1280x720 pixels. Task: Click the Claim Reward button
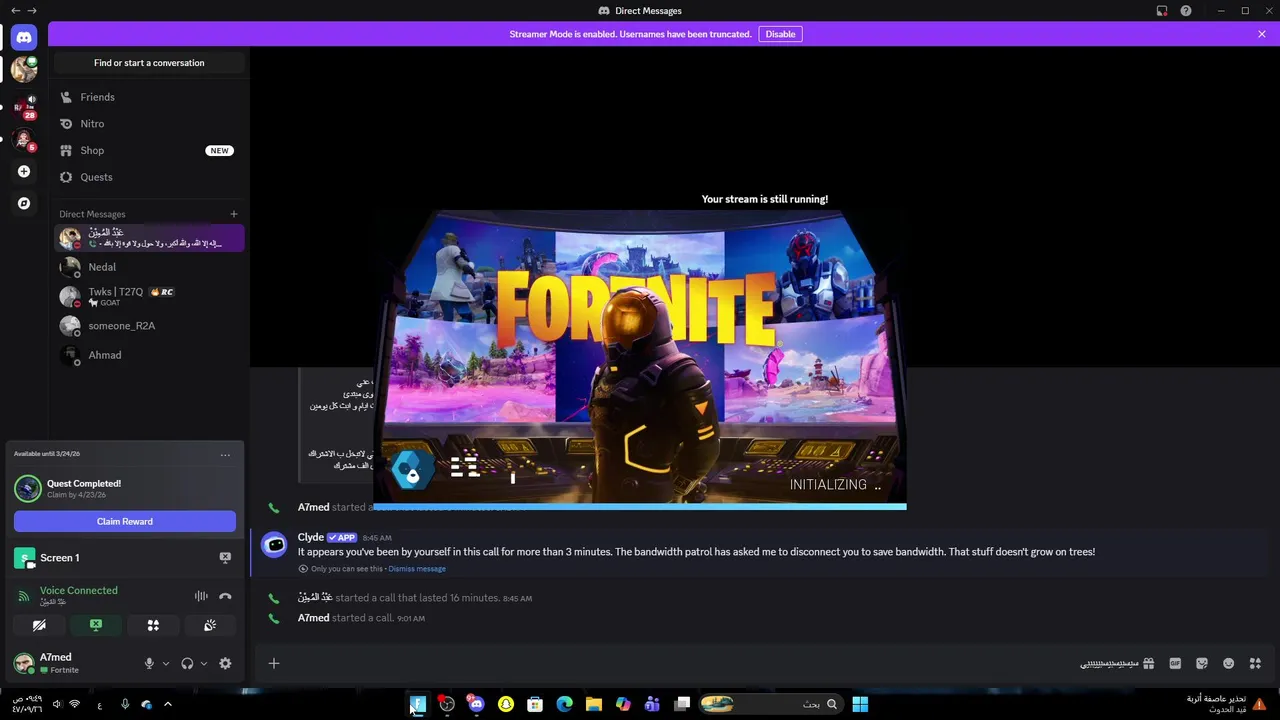pyautogui.click(x=125, y=521)
